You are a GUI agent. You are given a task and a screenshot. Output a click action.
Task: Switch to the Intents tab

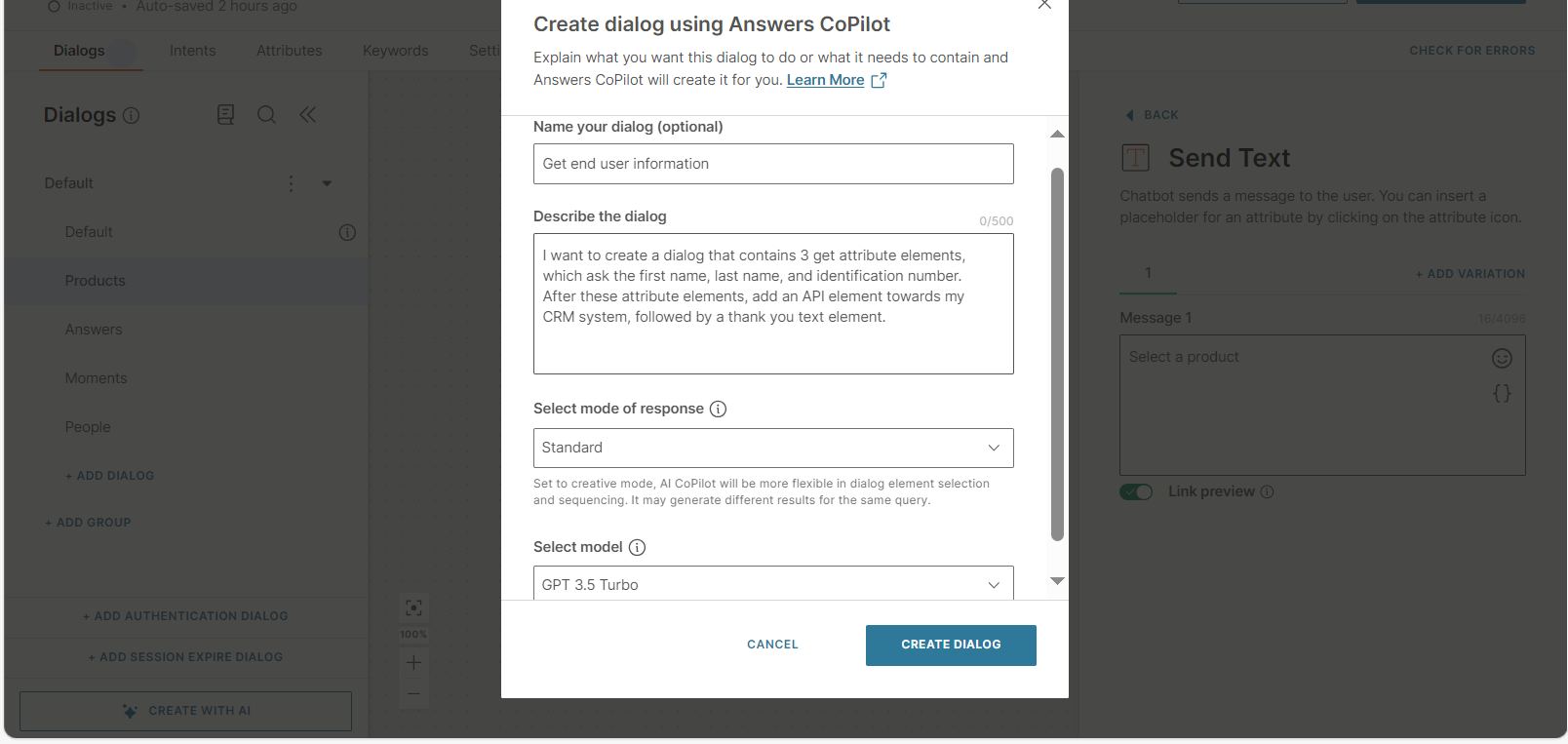[x=192, y=51]
